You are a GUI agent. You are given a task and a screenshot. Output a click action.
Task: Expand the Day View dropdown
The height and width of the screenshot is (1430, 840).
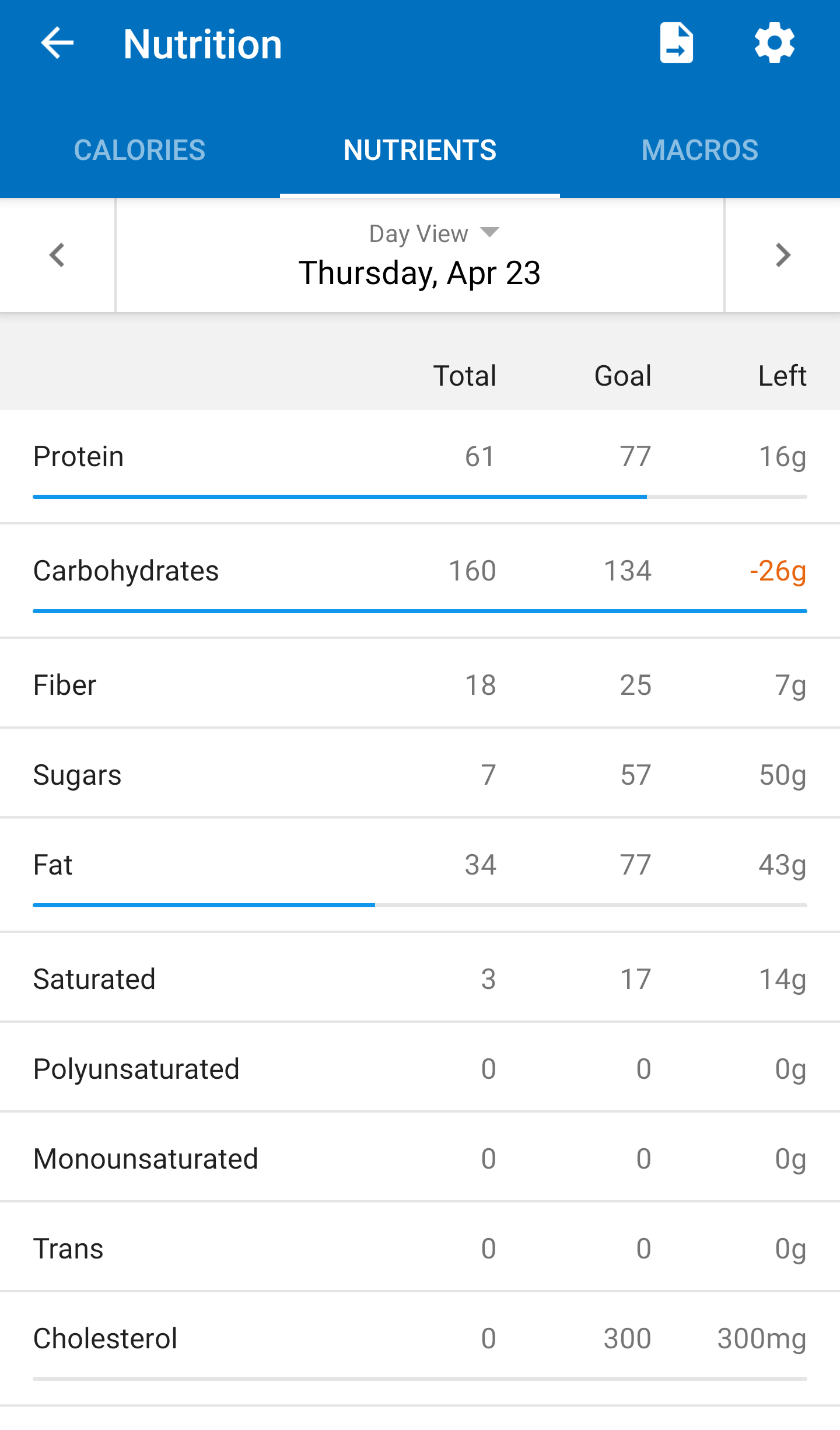click(x=434, y=233)
